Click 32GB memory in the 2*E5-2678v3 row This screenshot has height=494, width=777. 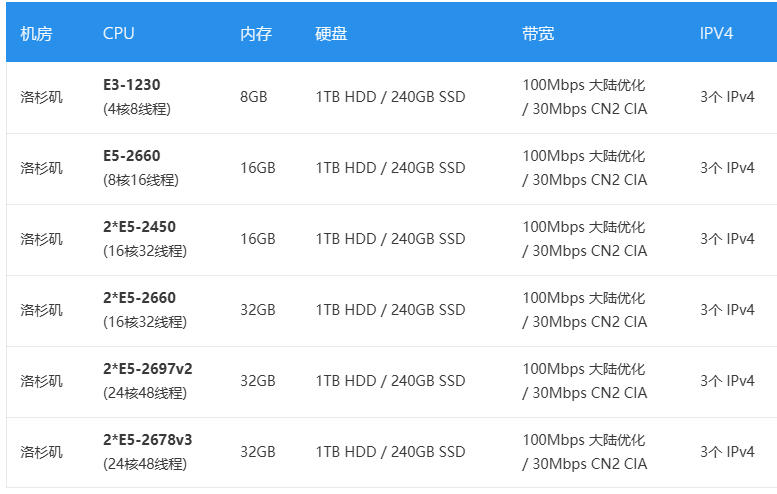pyautogui.click(x=258, y=451)
